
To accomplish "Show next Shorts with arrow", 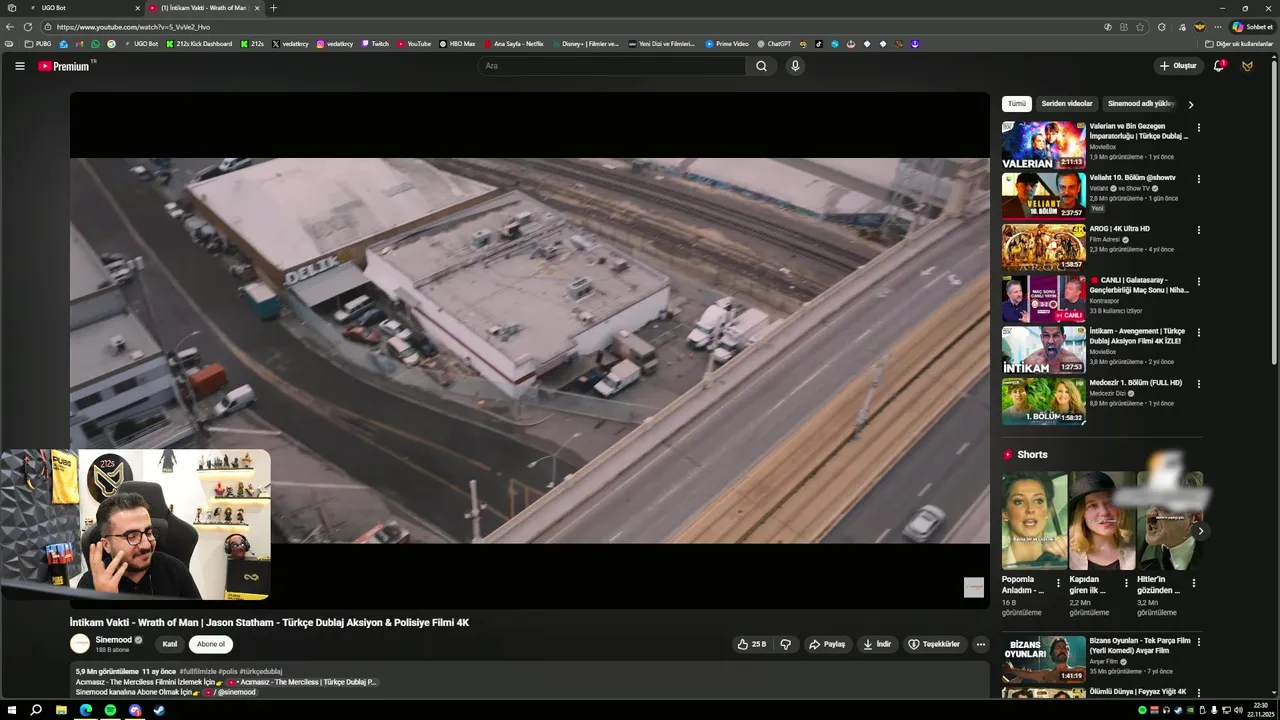I will (x=1200, y=531).
